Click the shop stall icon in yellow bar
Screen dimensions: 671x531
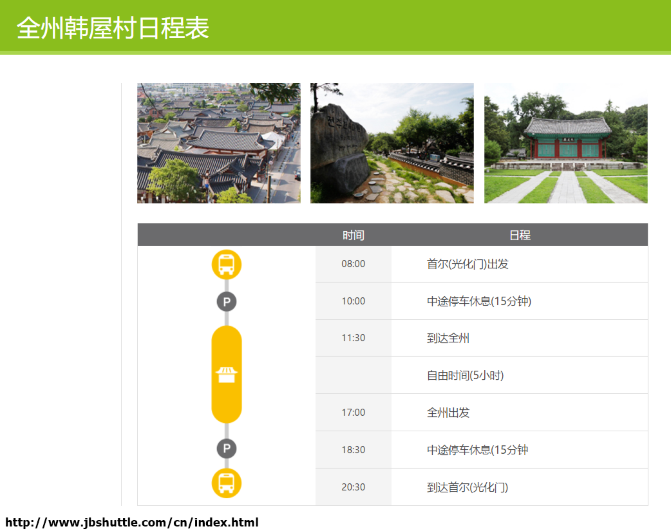[227, 375]
